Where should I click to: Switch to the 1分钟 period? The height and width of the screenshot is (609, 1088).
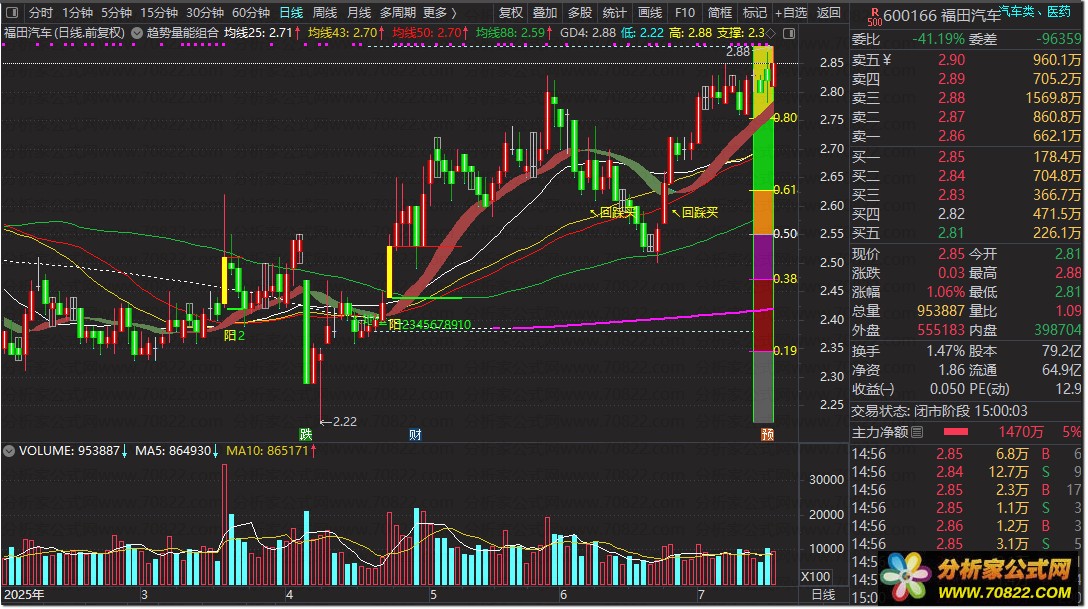coord(77,12)
